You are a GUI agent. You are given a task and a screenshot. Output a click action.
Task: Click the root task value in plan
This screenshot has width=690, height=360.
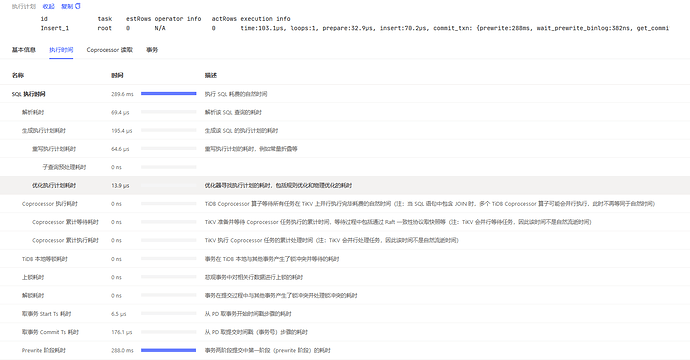pyautogui.click(x=105, y=28)
